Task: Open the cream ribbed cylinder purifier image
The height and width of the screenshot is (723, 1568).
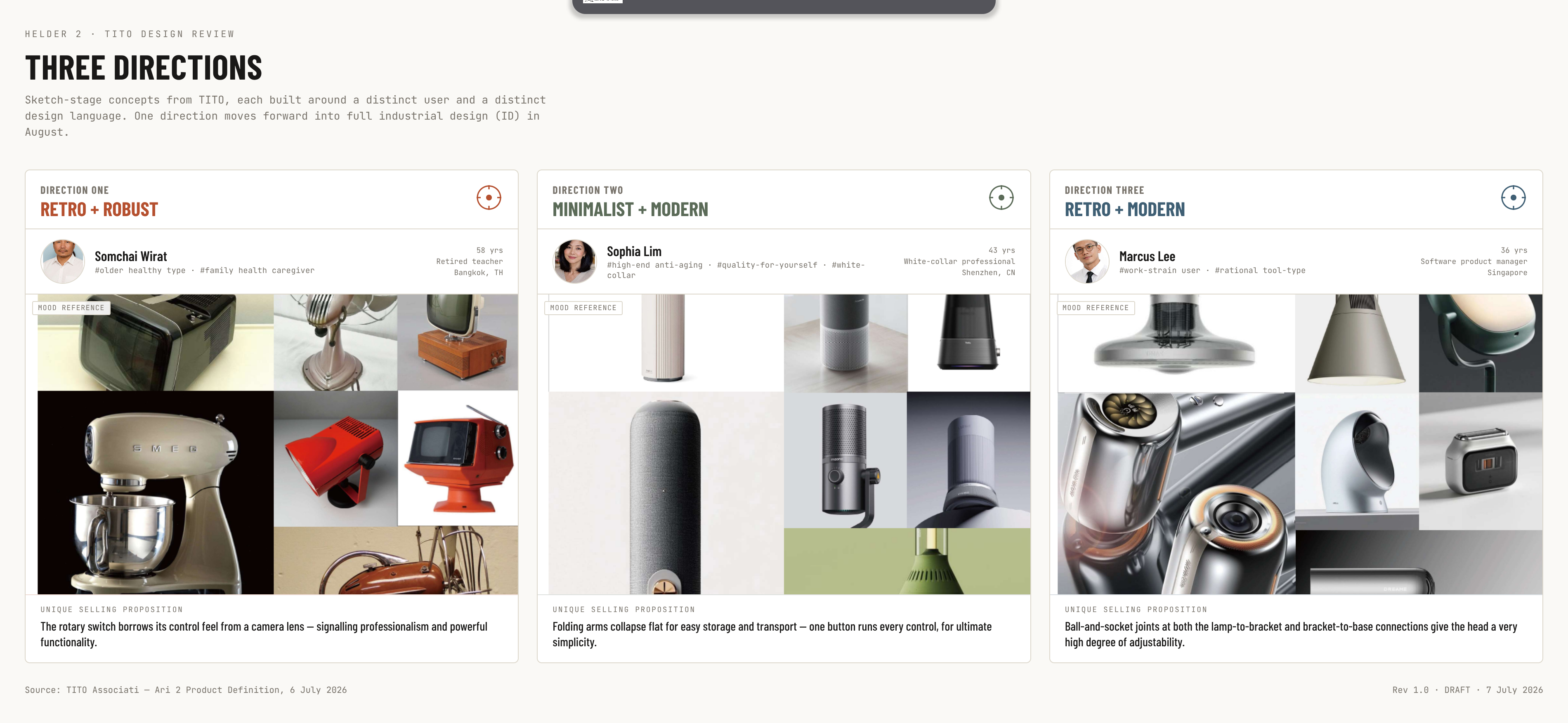Action: pos(666,343)
